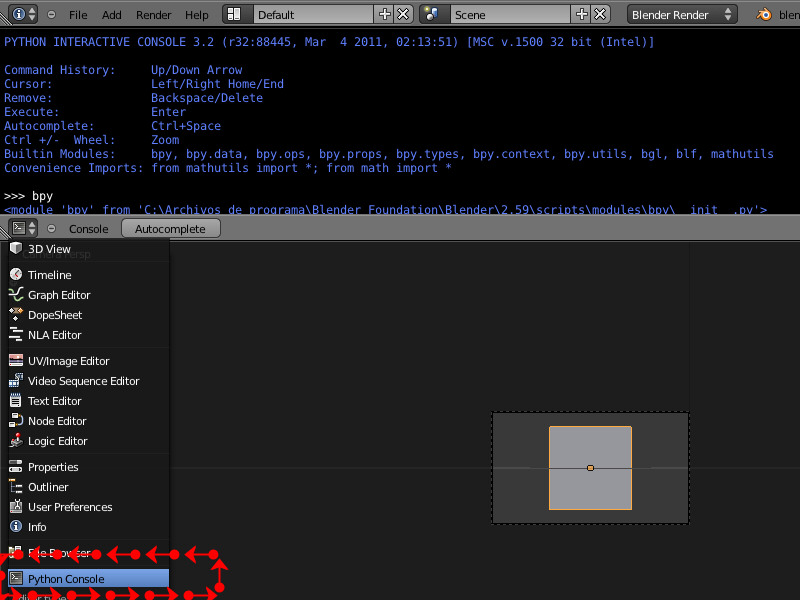Viewport: 800px width, 600px height.
Task: Select NLA Editor from the list
Action: 88,335
